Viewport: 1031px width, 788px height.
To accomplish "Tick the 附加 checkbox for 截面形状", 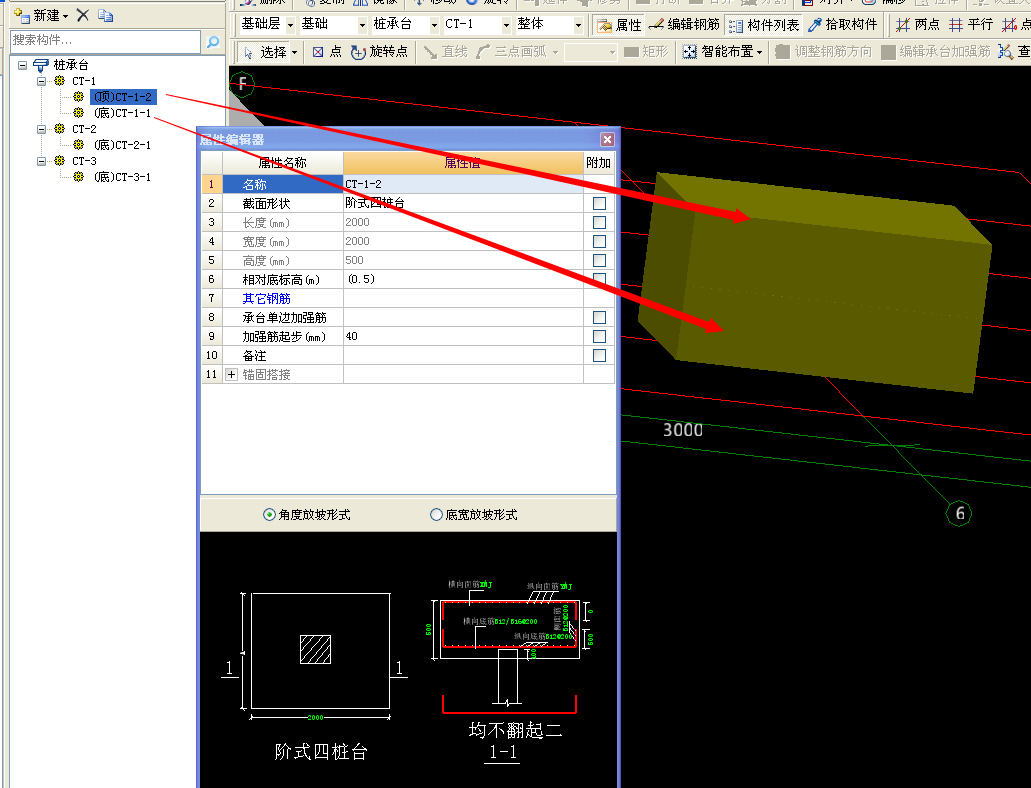I will 599,204.
